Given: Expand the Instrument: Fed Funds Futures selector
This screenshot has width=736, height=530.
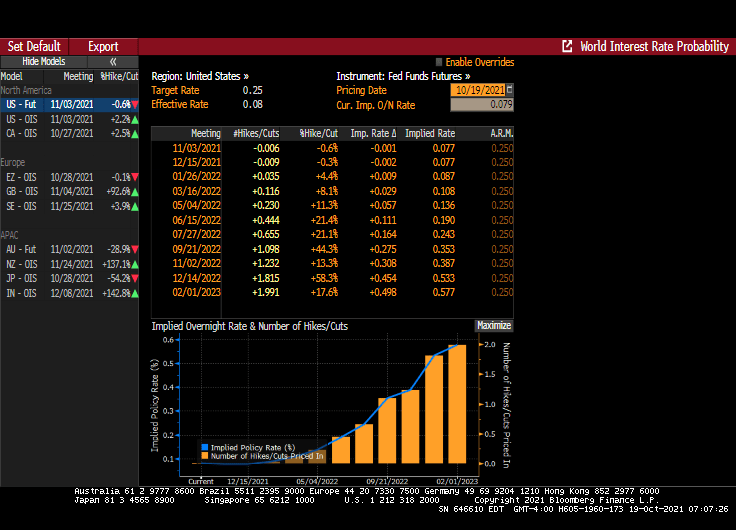Looking at the screenshot, I should pyautogui.click(x=402, y=76).
